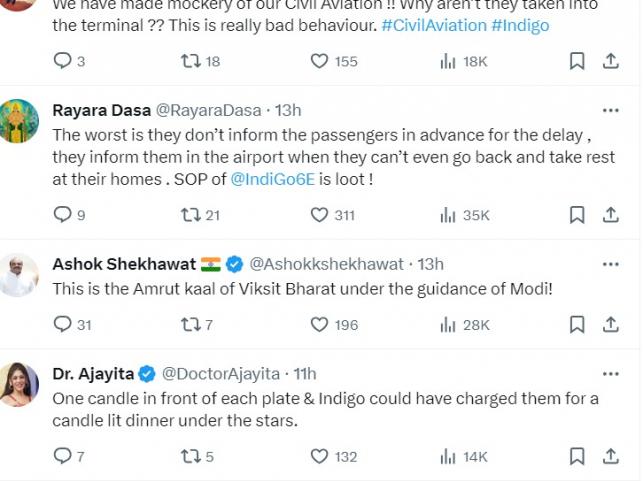Open Dr. Ajayita's profile picture
Viewport: 643px width, 481px height.
19,385
